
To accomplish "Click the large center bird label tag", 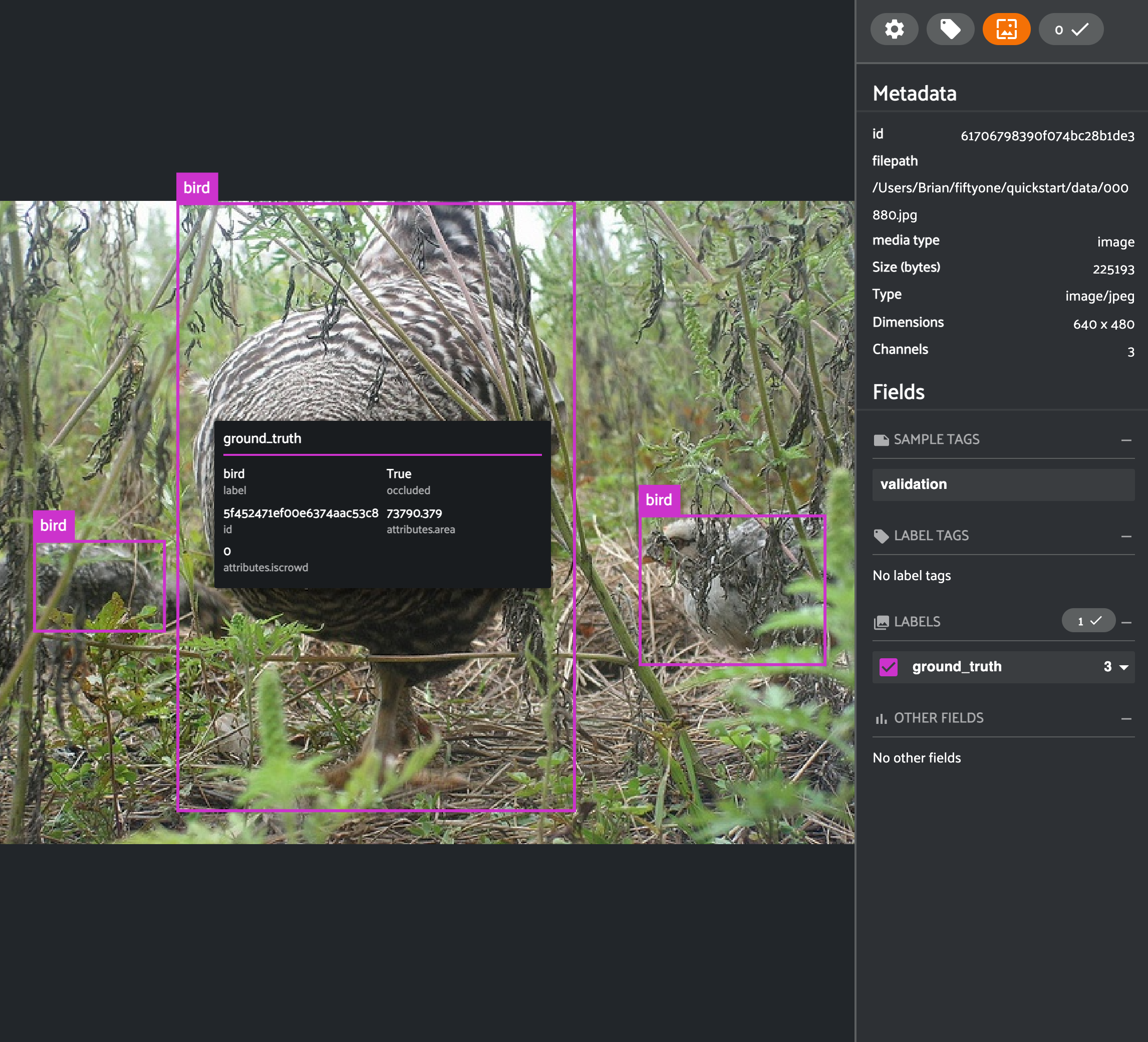I will pos(196,188).
